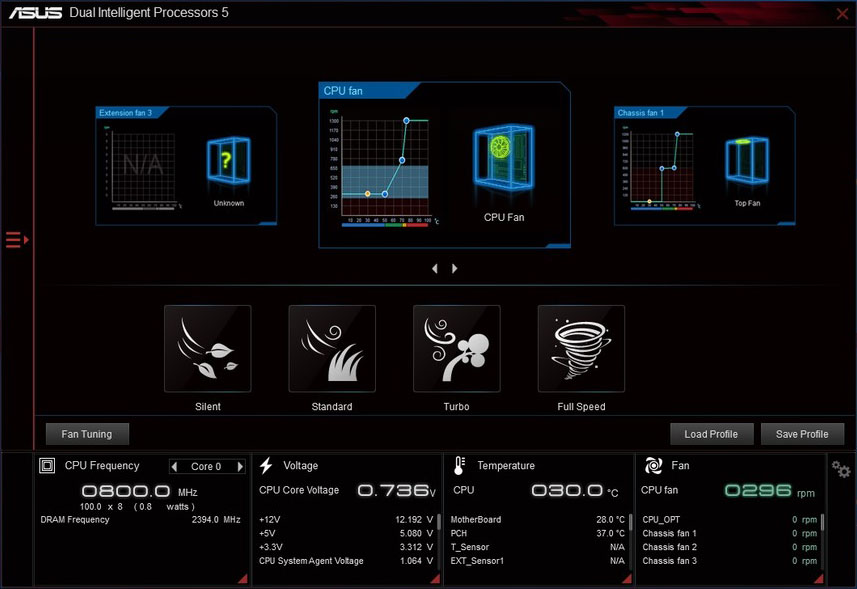This screenshot has height=589, width=857.
Task: Show previous fan with left arrow
Action: point(435,268)
